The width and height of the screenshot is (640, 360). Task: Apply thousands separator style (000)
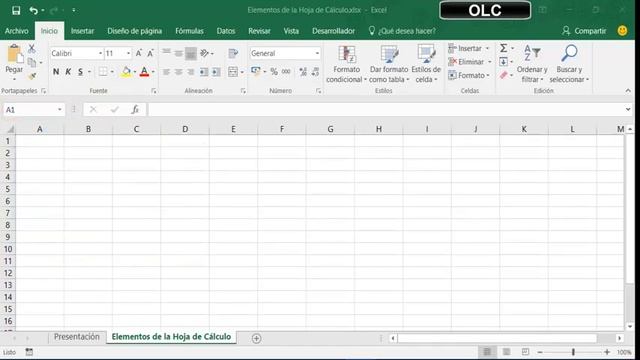[x=286, y=72]
